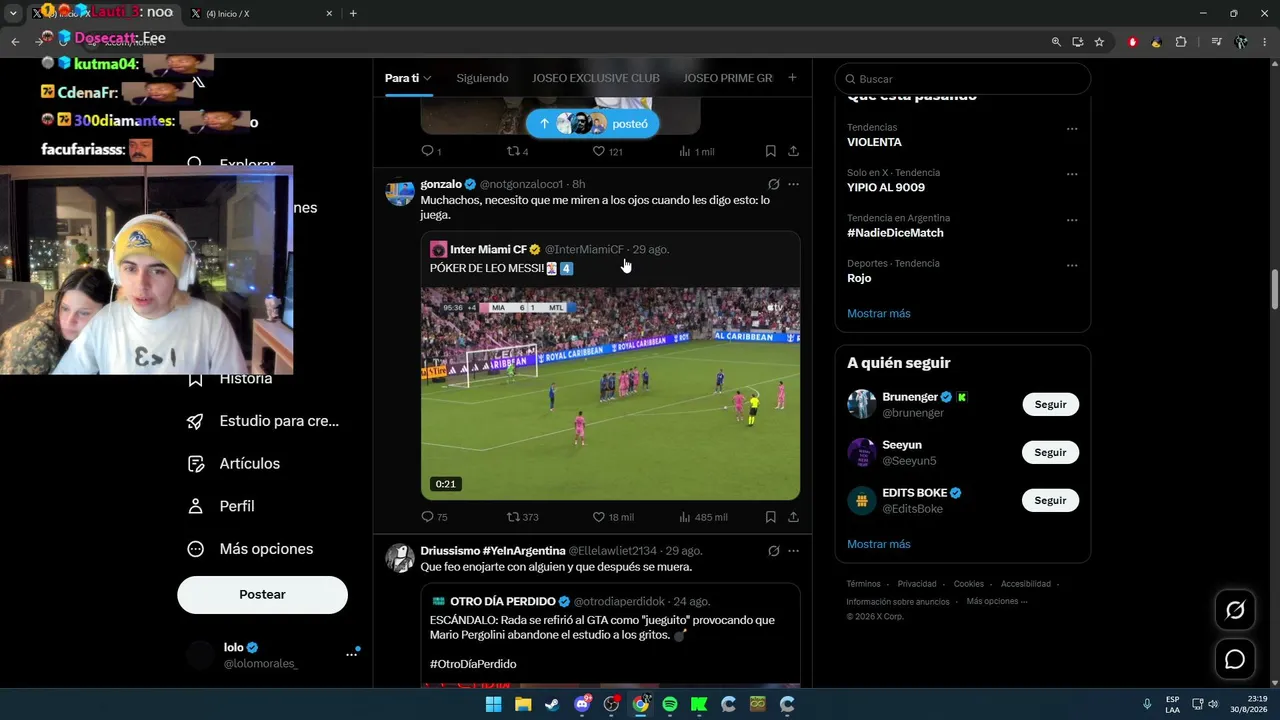The width and height of the screenshot is (1280, 720).
Task: Bookmark this page with the star icon
Action: click(x=1099, y=42)
